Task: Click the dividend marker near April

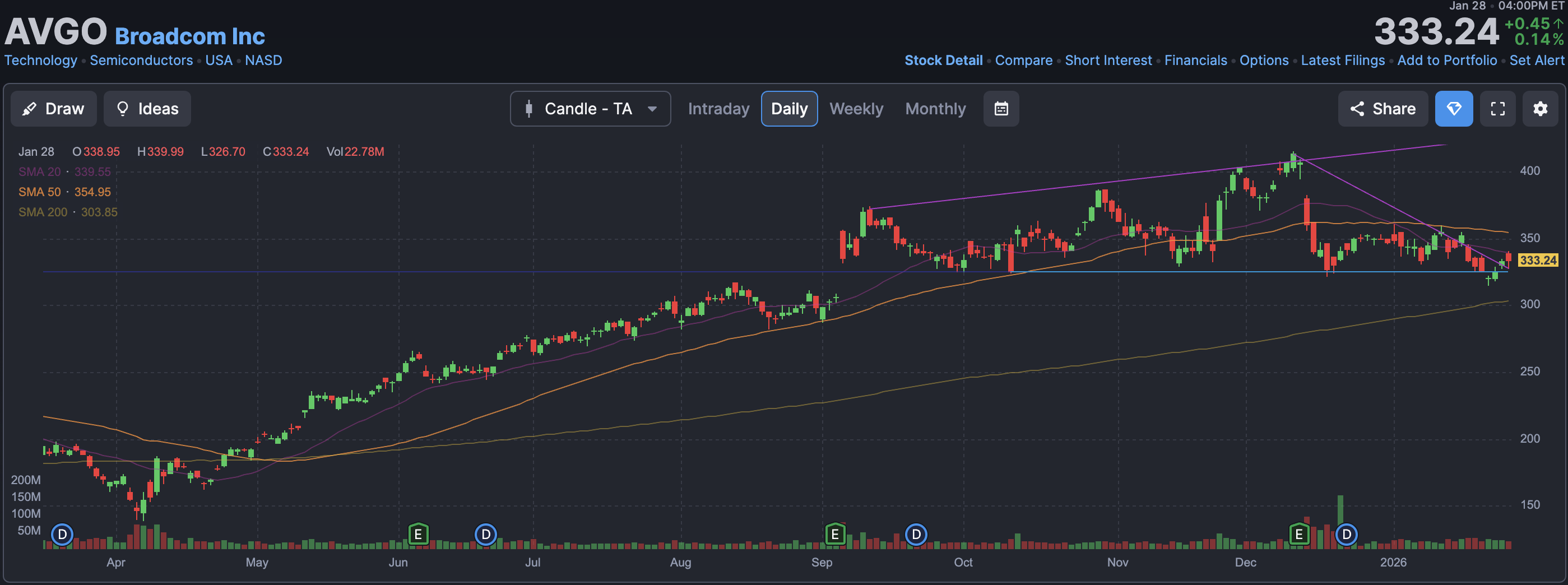Action: [x=62, y=535]
